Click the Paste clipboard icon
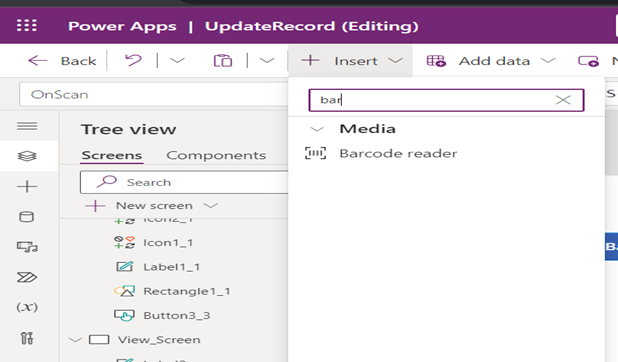The image size is (618, 362). (223, 61)
